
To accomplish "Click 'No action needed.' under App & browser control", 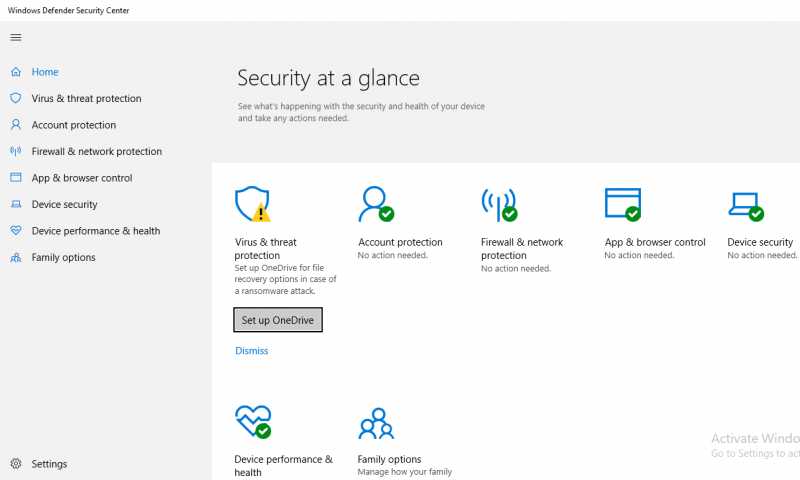I will [639, 255].
